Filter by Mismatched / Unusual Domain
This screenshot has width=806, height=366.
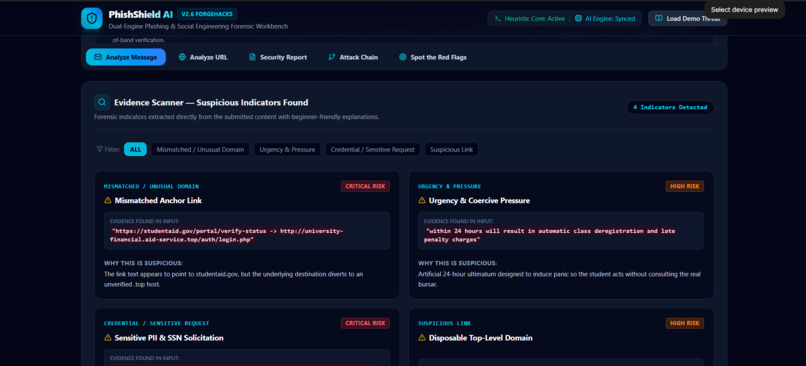pos(200,150)
